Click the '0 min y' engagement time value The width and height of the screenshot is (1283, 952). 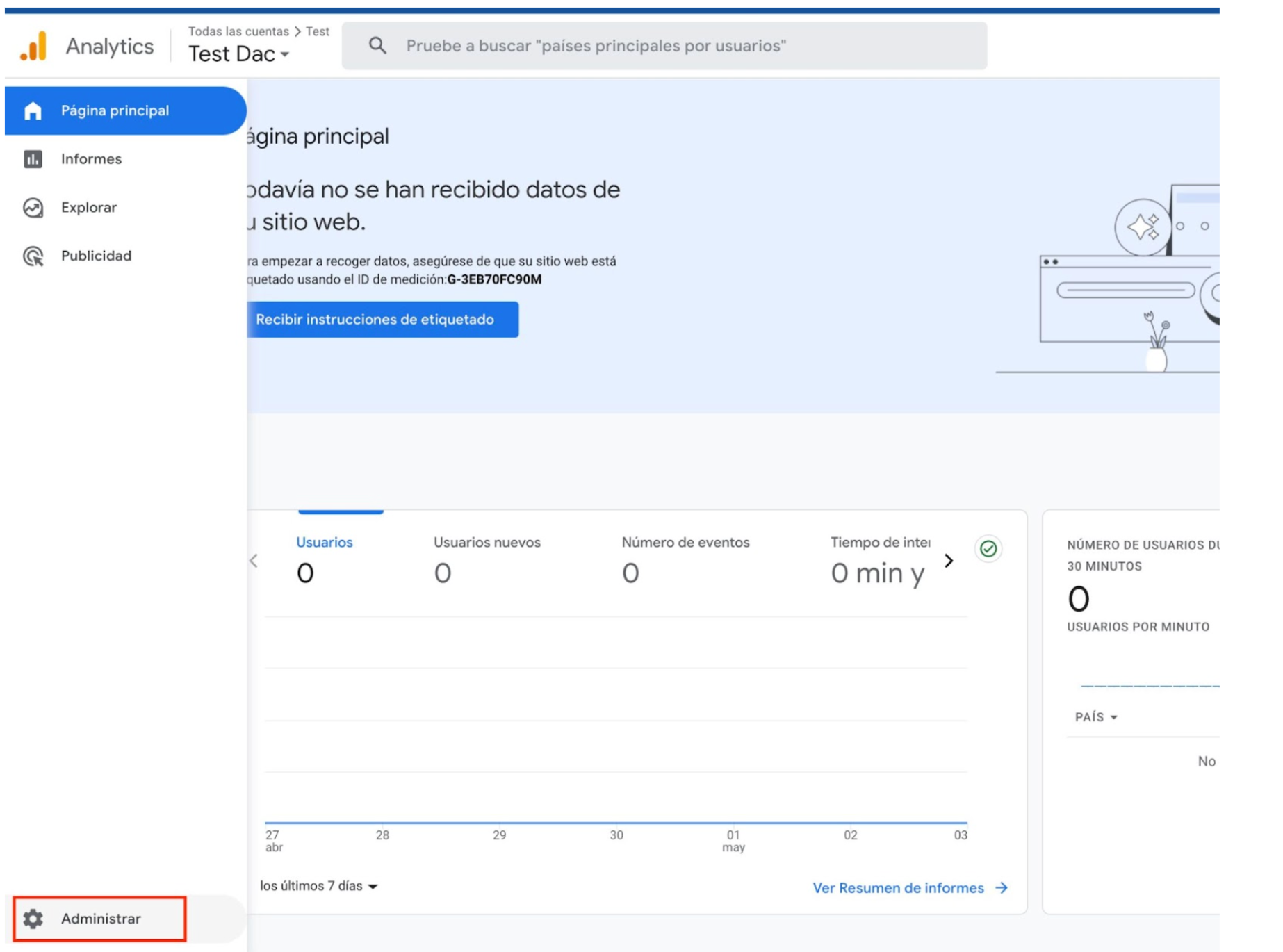pyautogui.click(x=878, y=574)
